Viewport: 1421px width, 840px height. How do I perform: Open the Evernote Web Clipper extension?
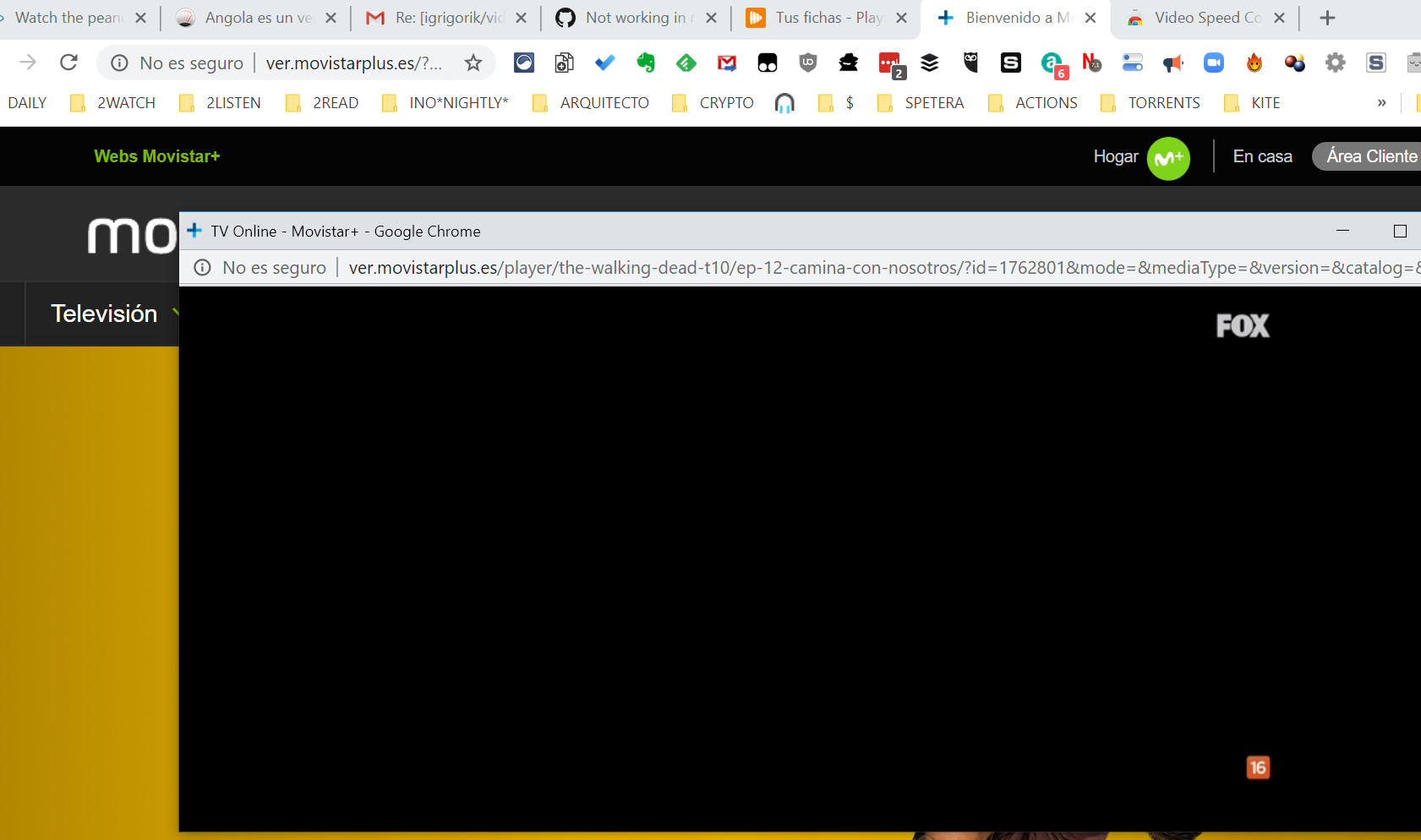tap(646, 63)
